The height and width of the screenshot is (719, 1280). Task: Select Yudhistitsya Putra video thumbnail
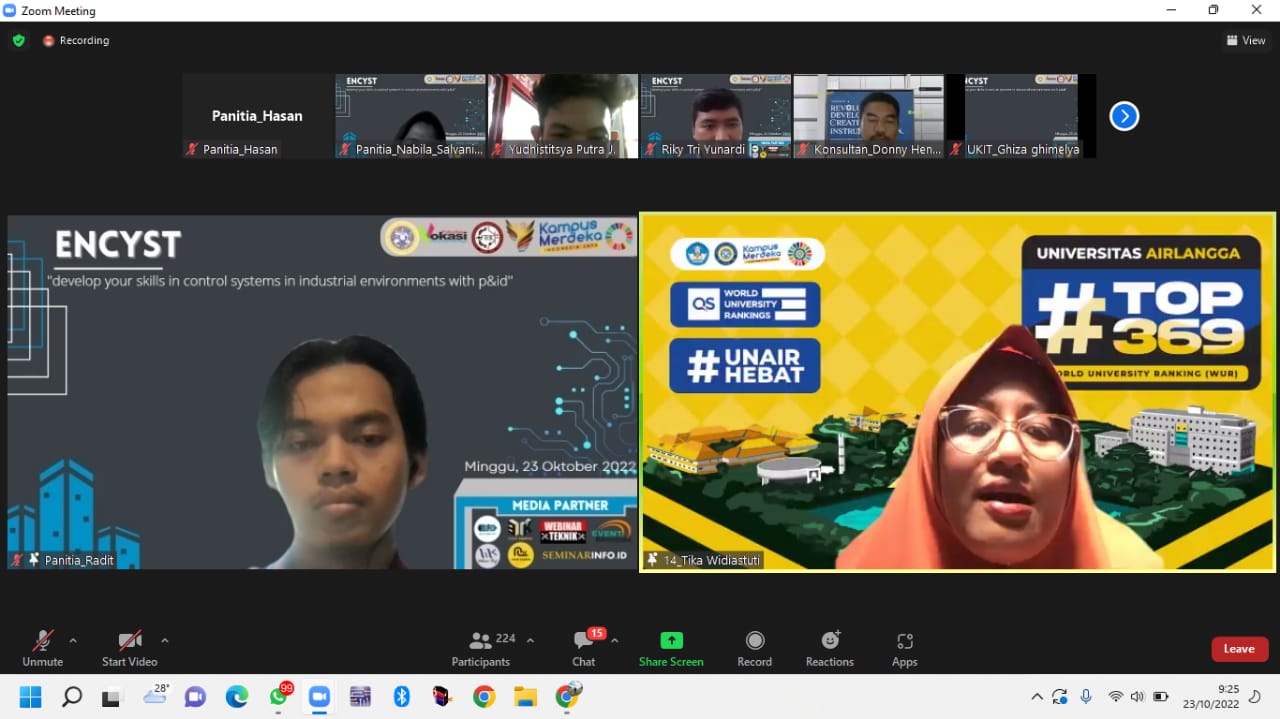(x=563, y=116)
